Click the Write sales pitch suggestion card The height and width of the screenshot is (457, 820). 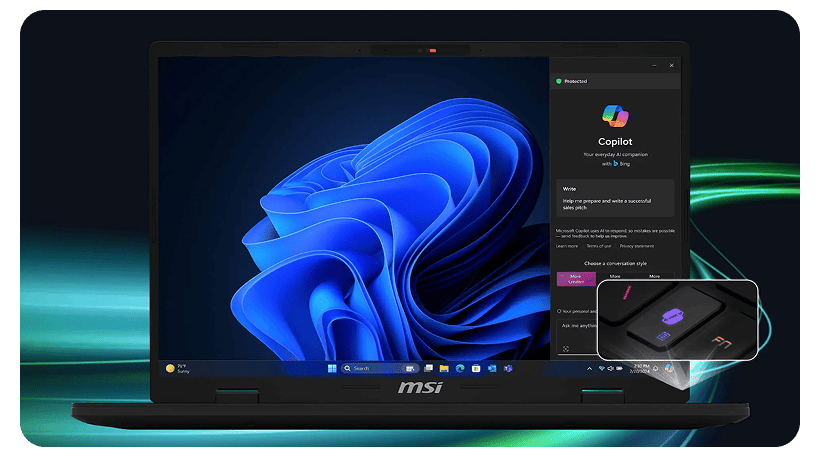(615, 199)
